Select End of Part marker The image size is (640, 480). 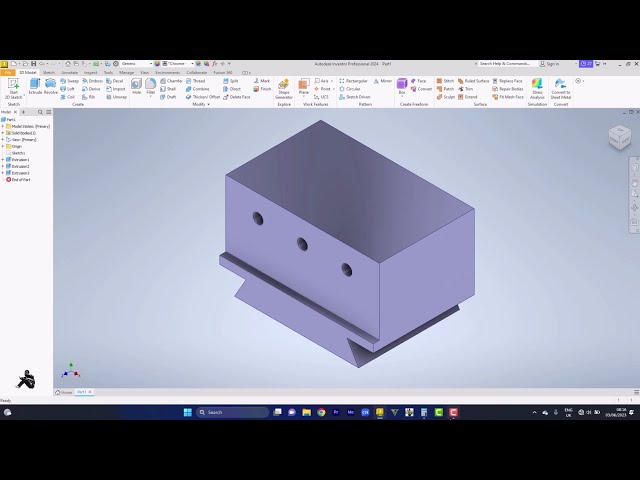[x=18, y=180]
